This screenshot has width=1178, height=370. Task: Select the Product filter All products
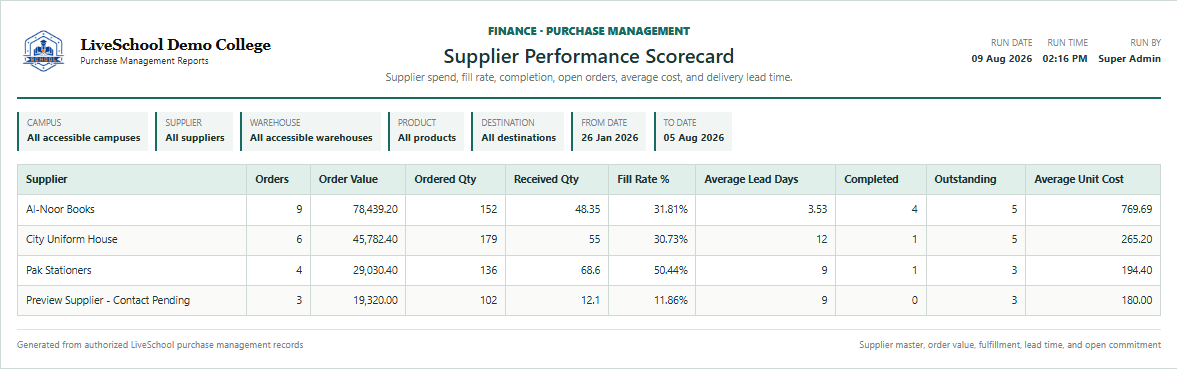point(427,132)
